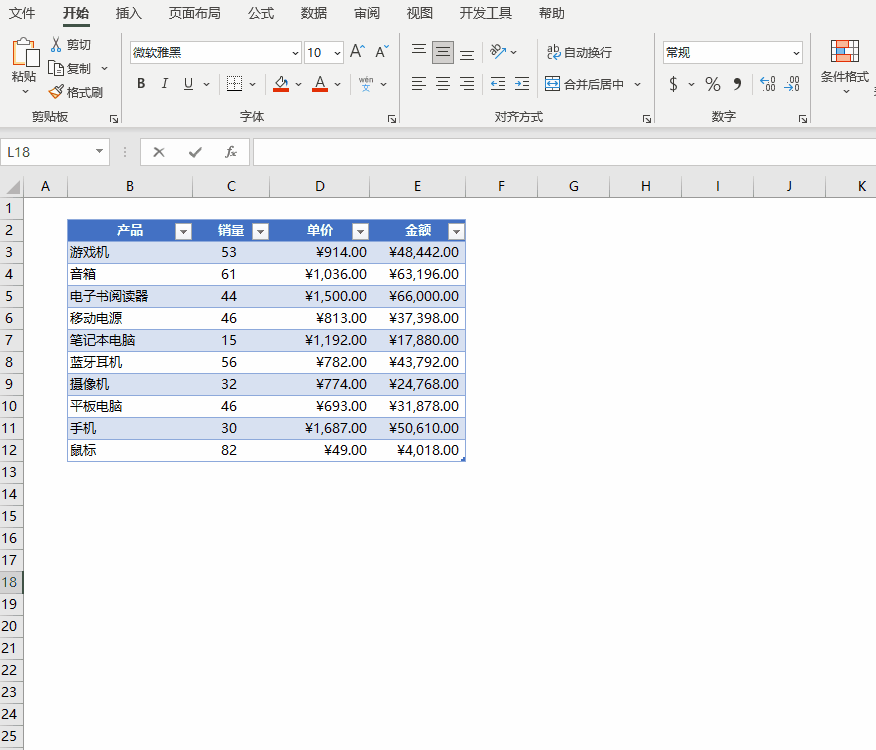
Task: Click the insert function fx icon
Action: pyautogui.click(x=231, y=152)
